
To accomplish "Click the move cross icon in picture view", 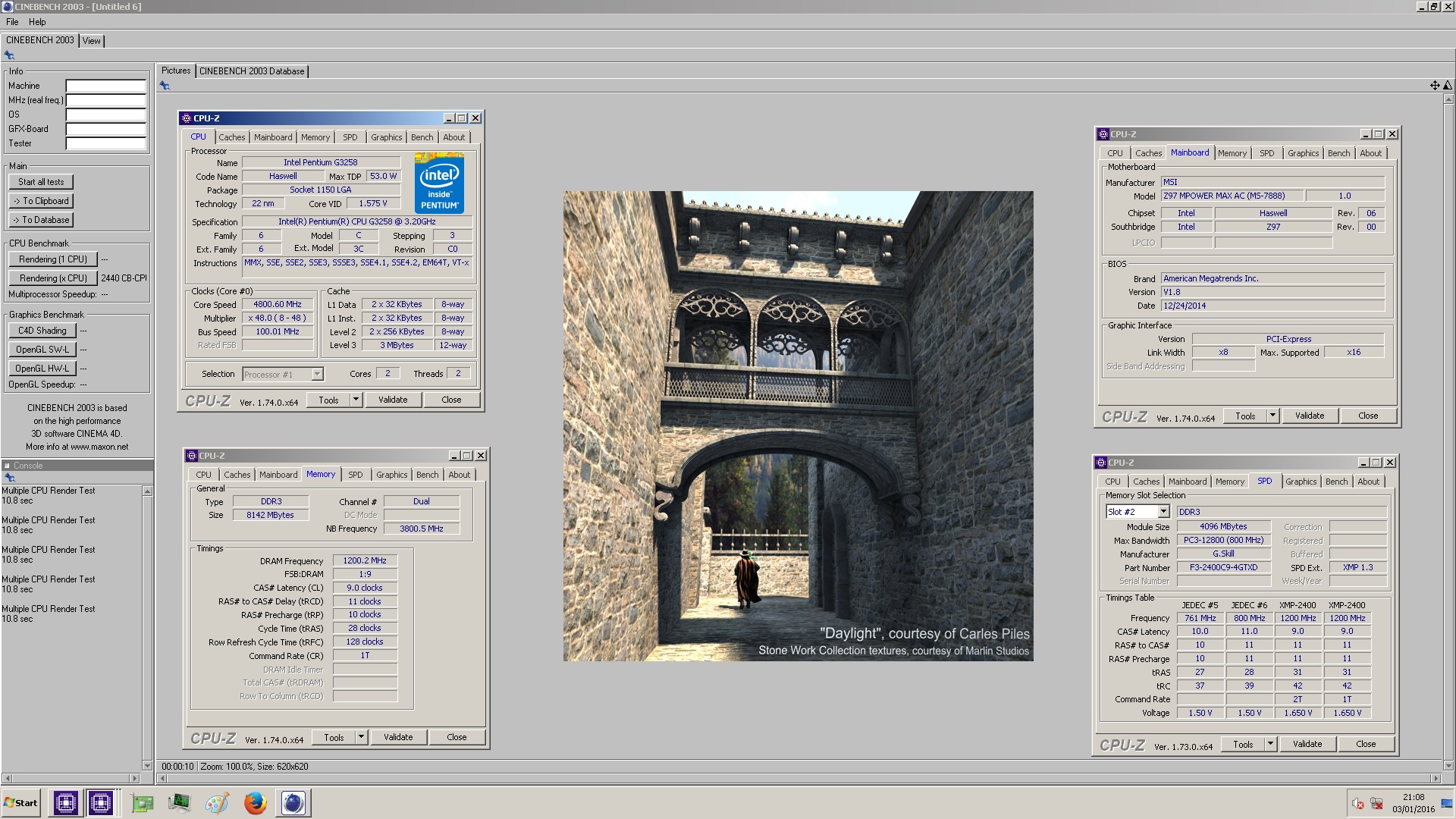I will [1435, 86].
